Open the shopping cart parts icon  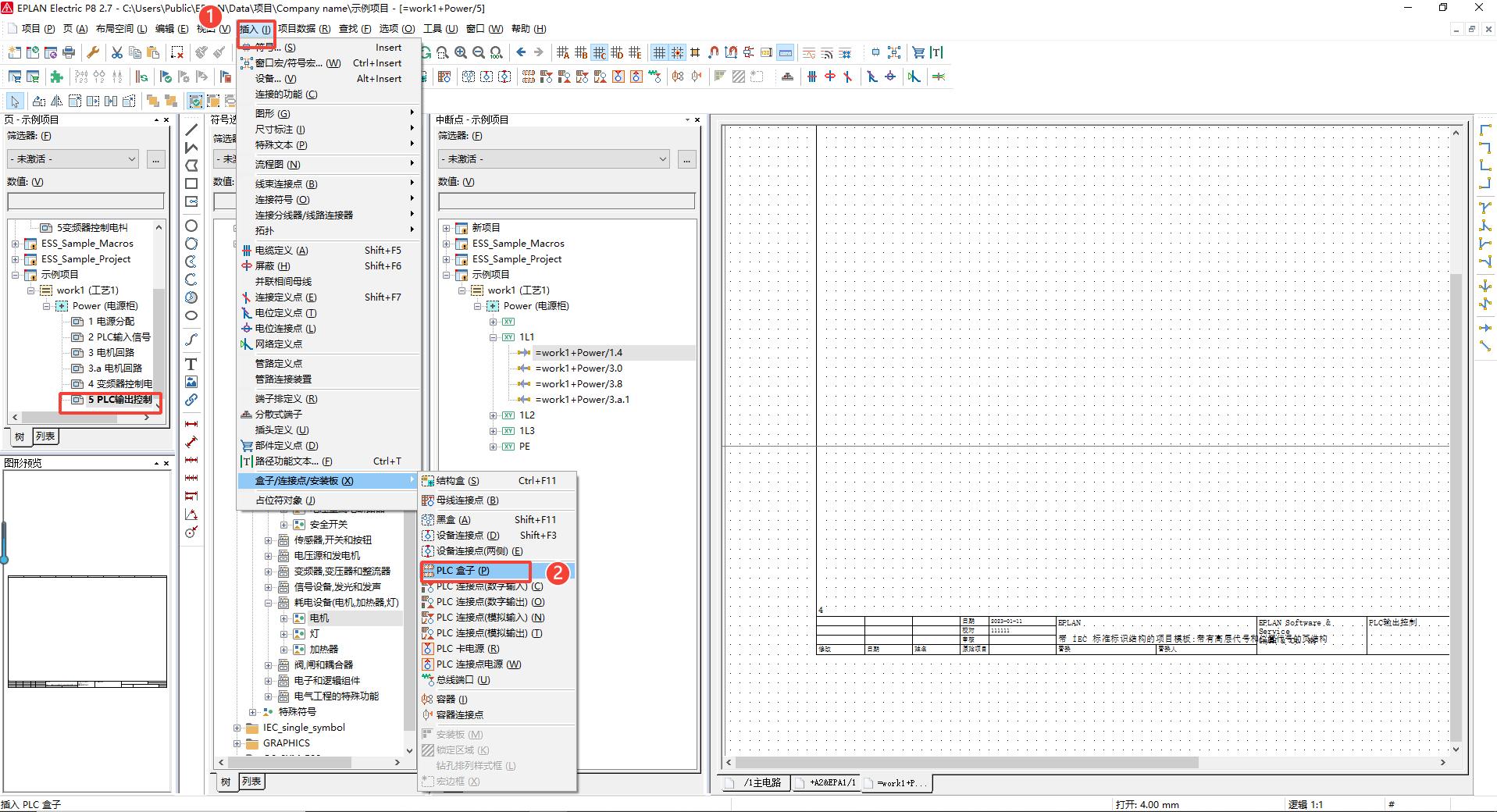tap(918, 52)
